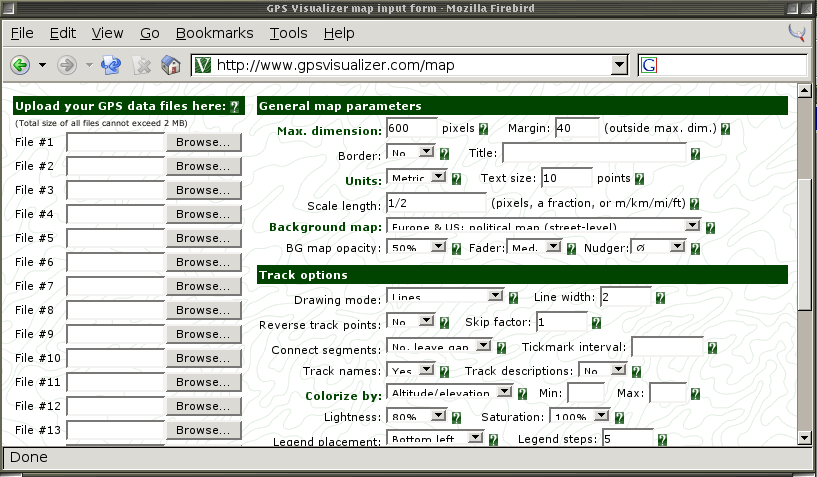Expand the Units dropdown

click(437, 178)
